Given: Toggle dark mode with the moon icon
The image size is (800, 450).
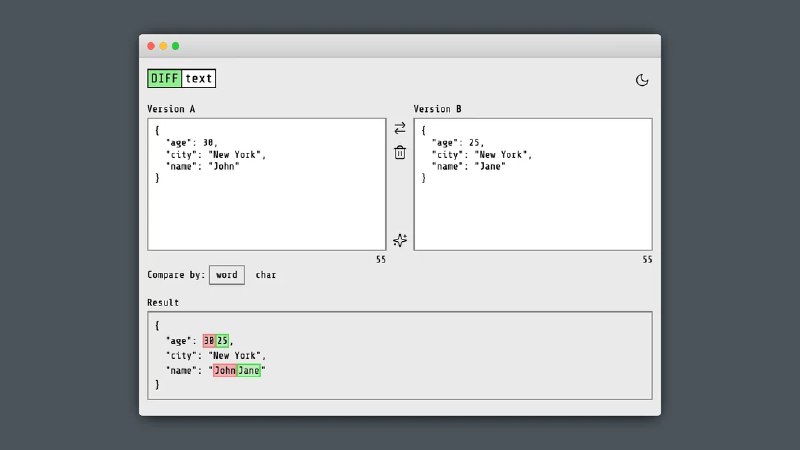Looking at the screenshot, I should 642,80.
